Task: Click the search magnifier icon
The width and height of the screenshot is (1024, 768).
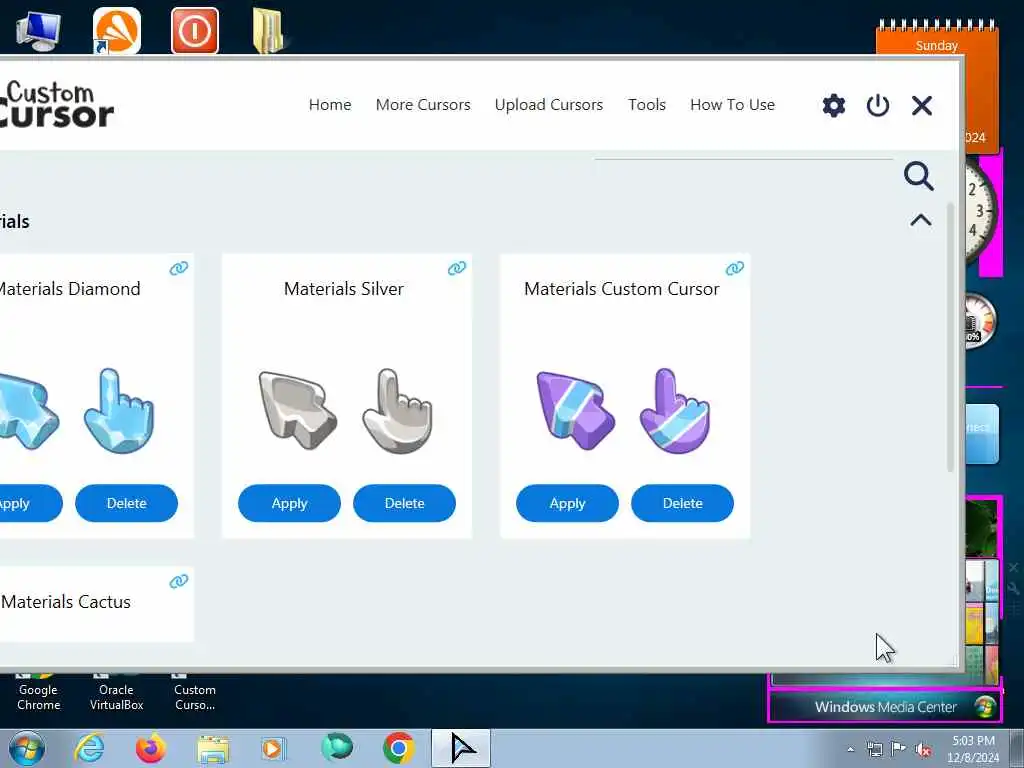Action: pyautogui.click(x=918, y=176)
